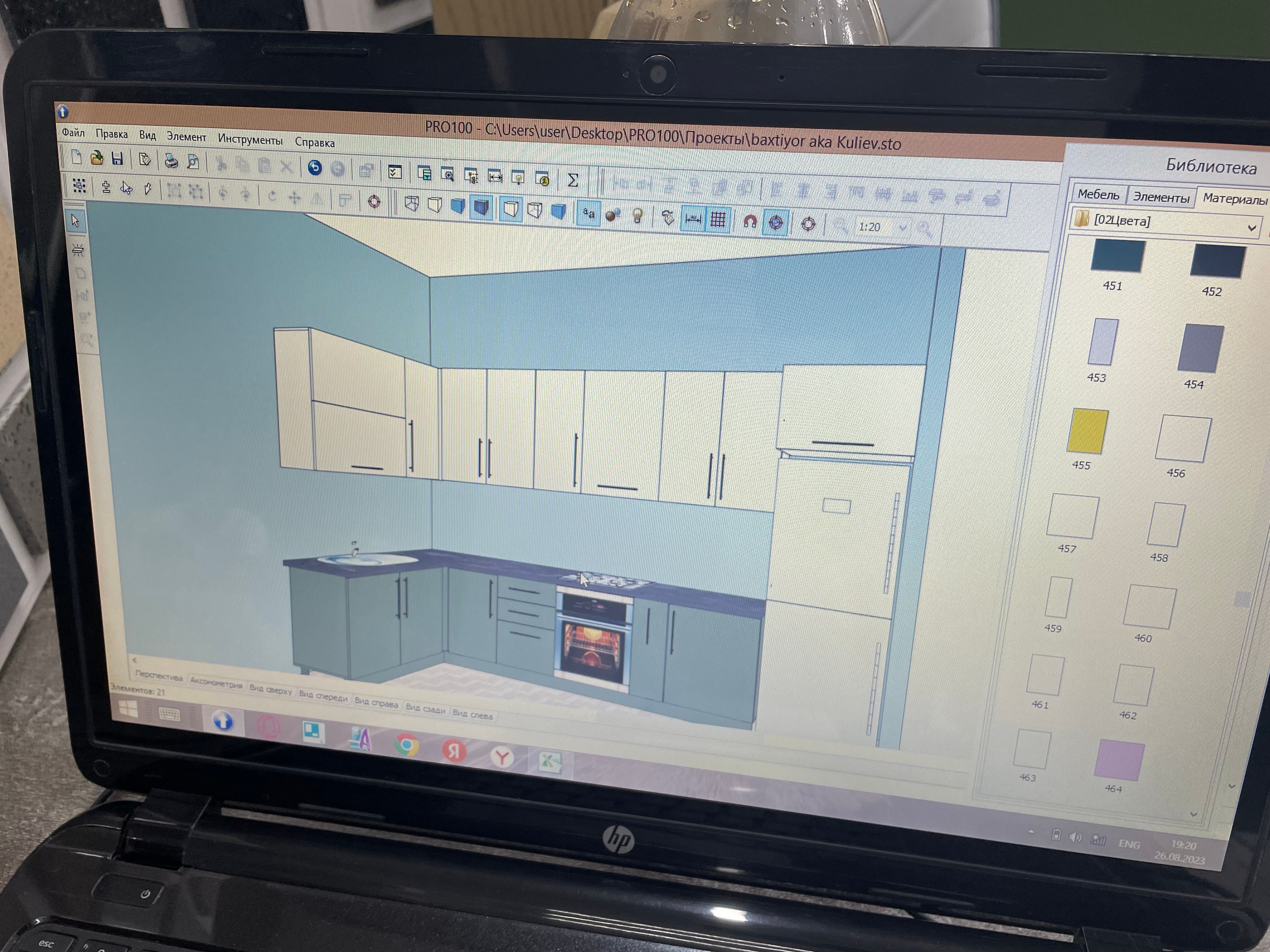Switch to Аксонометрия view tab

[x=216, y=683]
